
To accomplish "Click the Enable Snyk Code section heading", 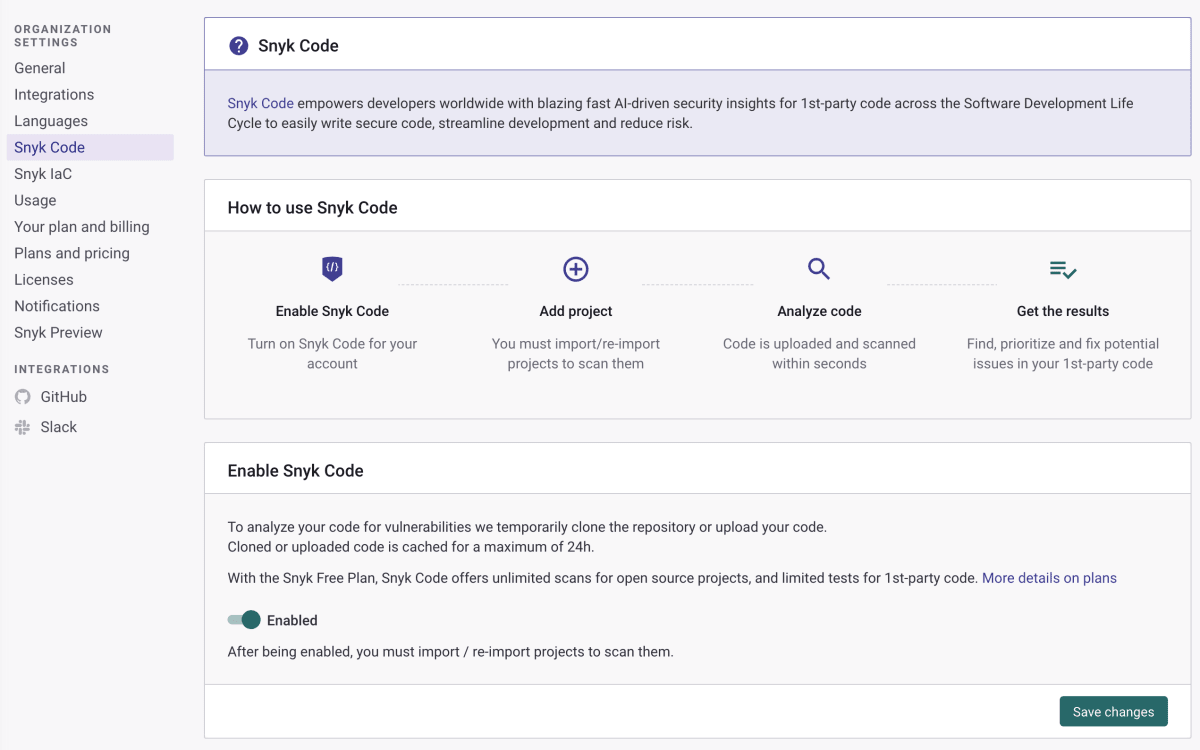I will 296,471.
